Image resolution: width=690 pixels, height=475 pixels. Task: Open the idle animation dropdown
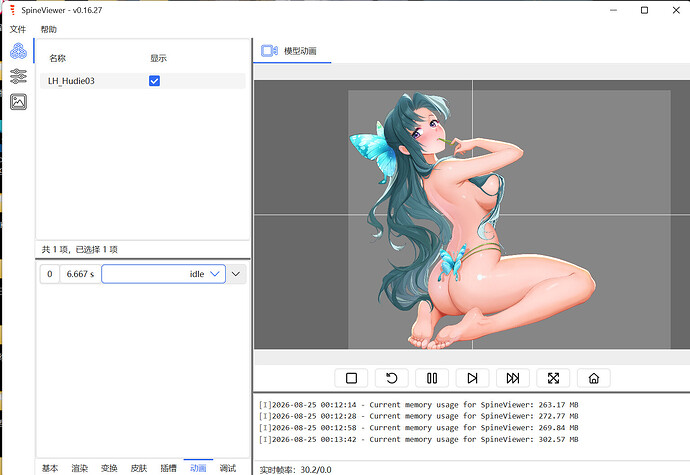(164, 274)
